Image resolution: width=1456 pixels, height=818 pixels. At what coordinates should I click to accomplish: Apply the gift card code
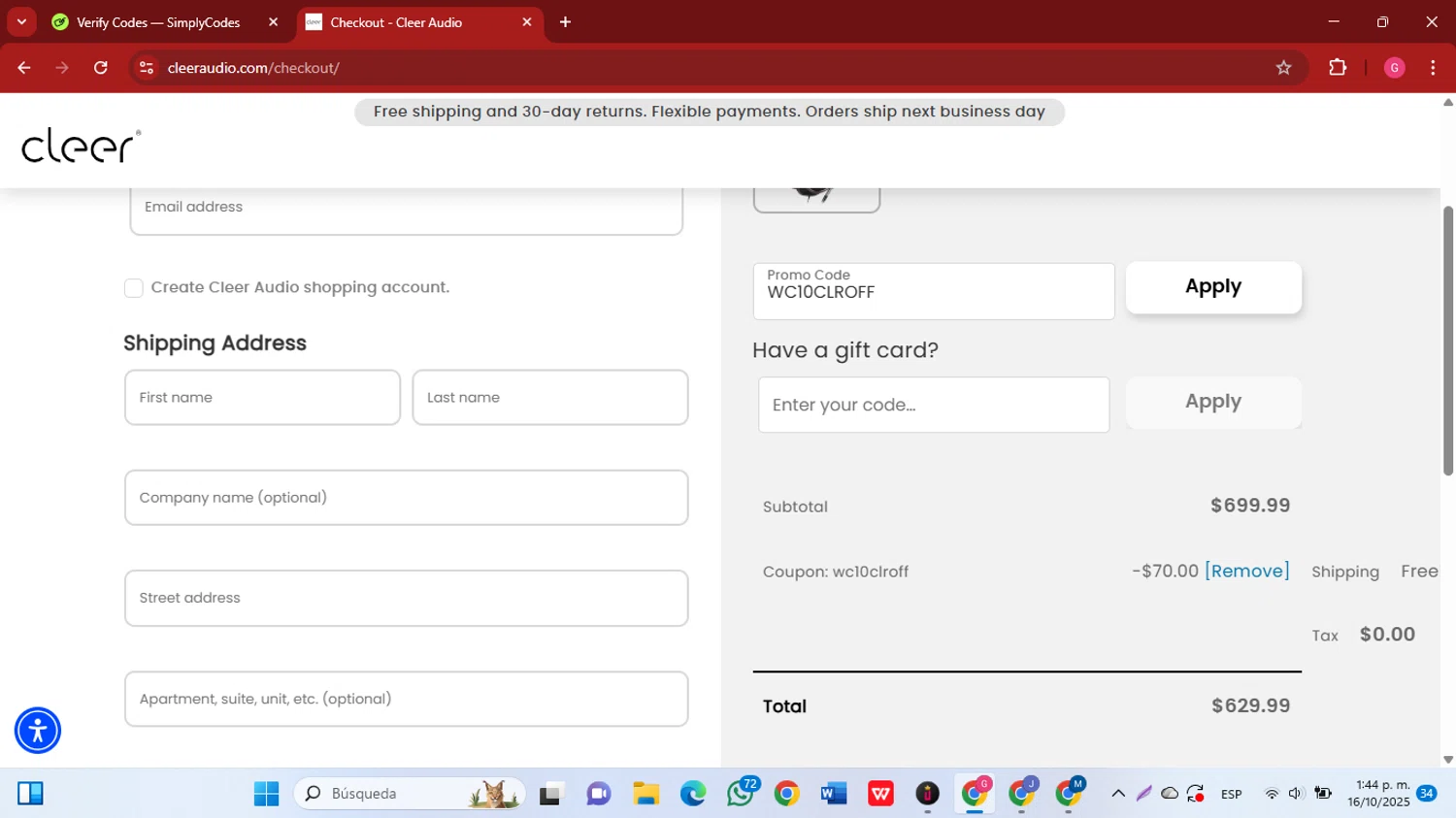pyautogui.click(x=1213, y=402)
